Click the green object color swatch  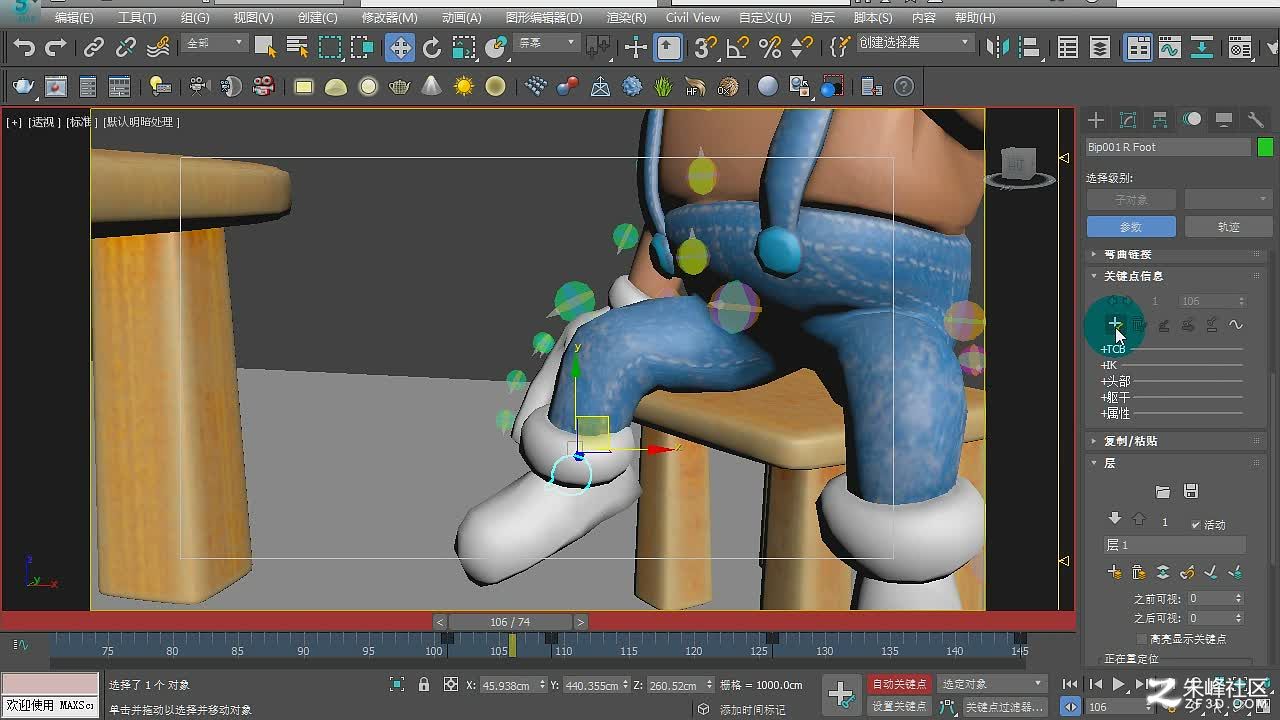(x=1265, y=147)
